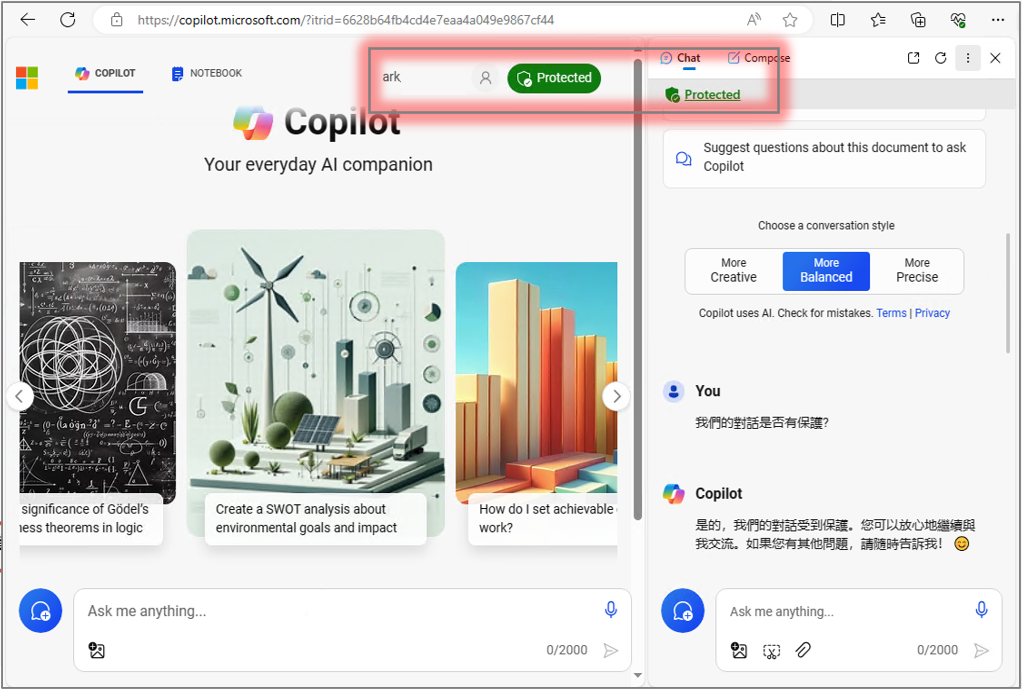
Task: Open sidebar Copilot in new window icon
Action: click(x=913, y=58)
